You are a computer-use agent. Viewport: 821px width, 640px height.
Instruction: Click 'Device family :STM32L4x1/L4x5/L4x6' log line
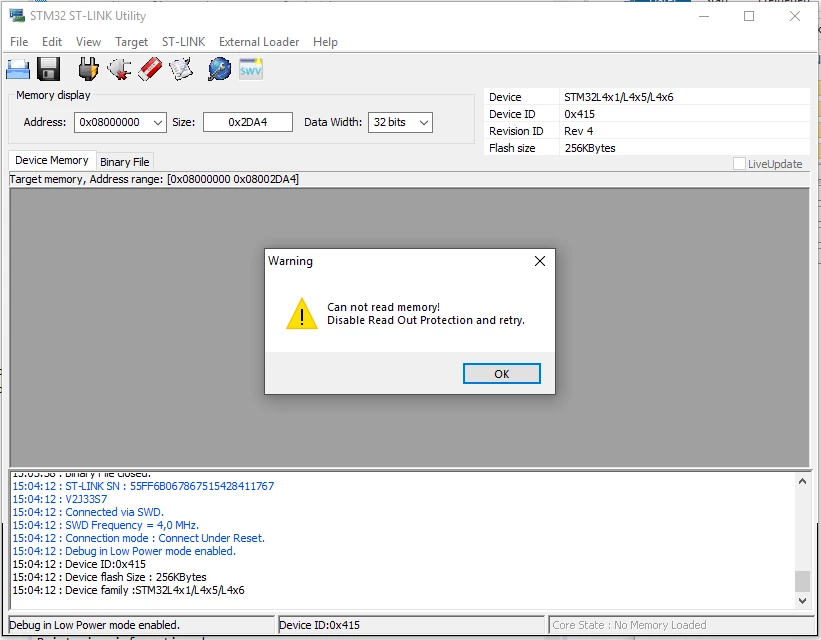pyautogui.click(x=128, y=590)
